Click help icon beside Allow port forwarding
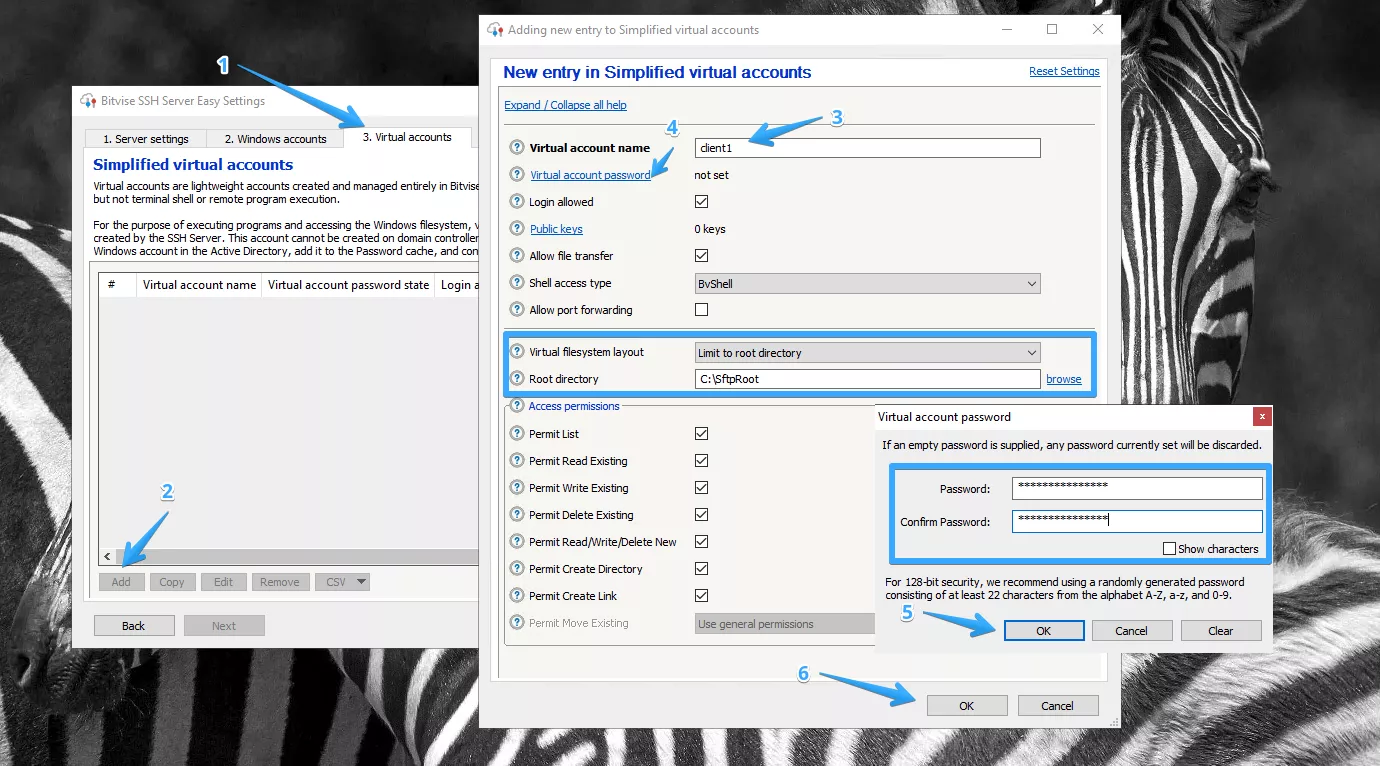This screenshot has height=766, width=1380. pos(517,310)
